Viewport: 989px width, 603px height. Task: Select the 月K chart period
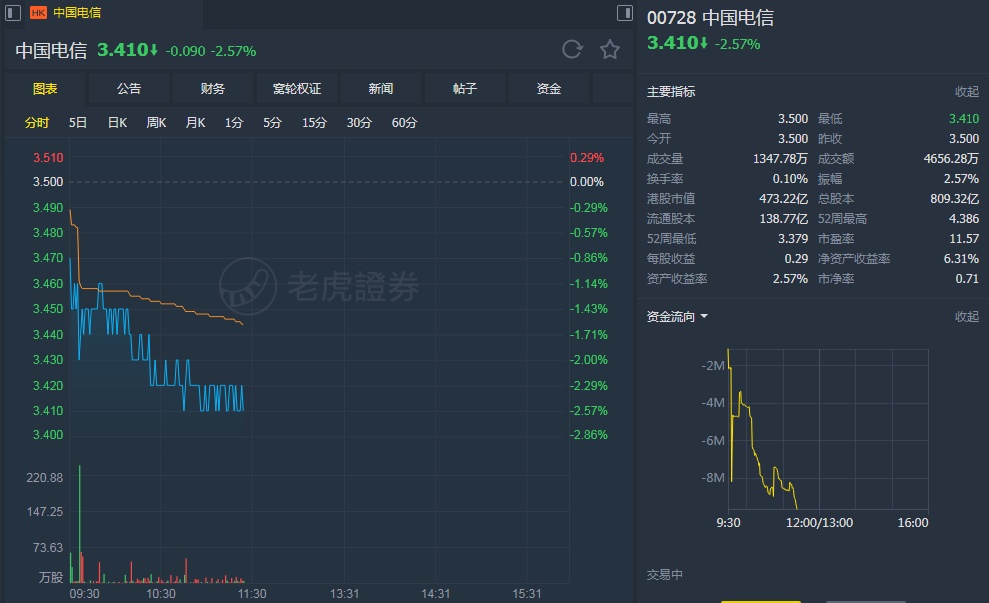click(196, 122)
